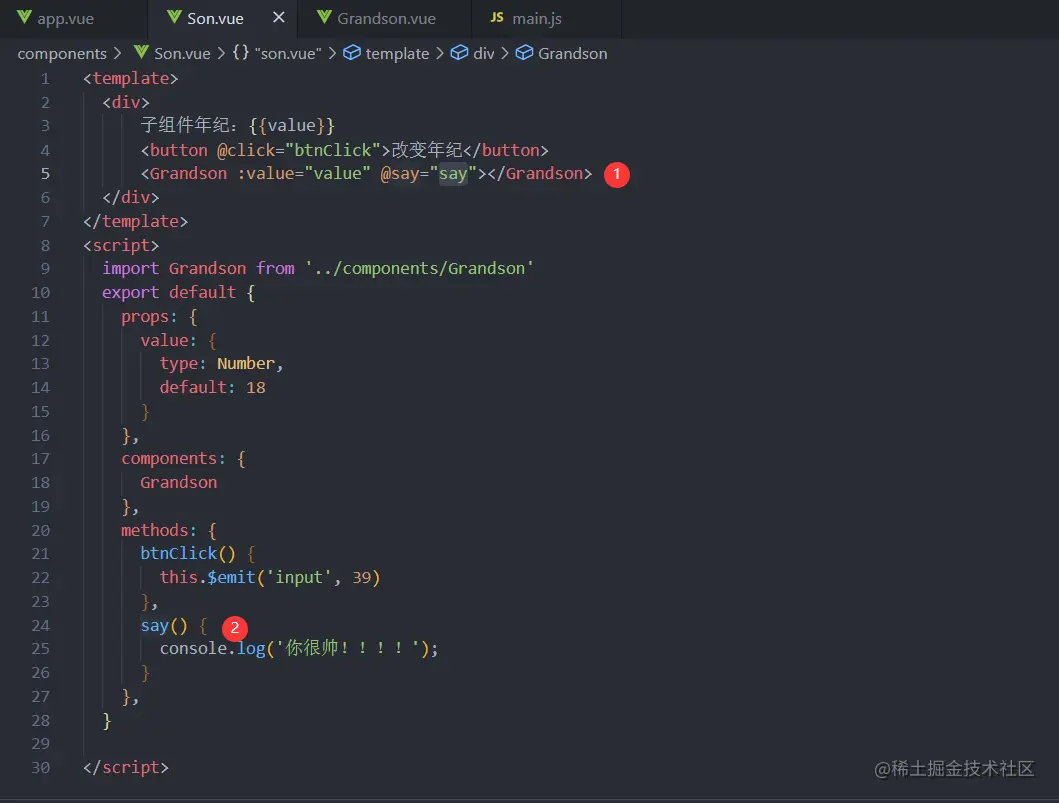Click the cube icon before div breadcrumb
This screenshot has width=1059, height=803.
pos(459,53)
